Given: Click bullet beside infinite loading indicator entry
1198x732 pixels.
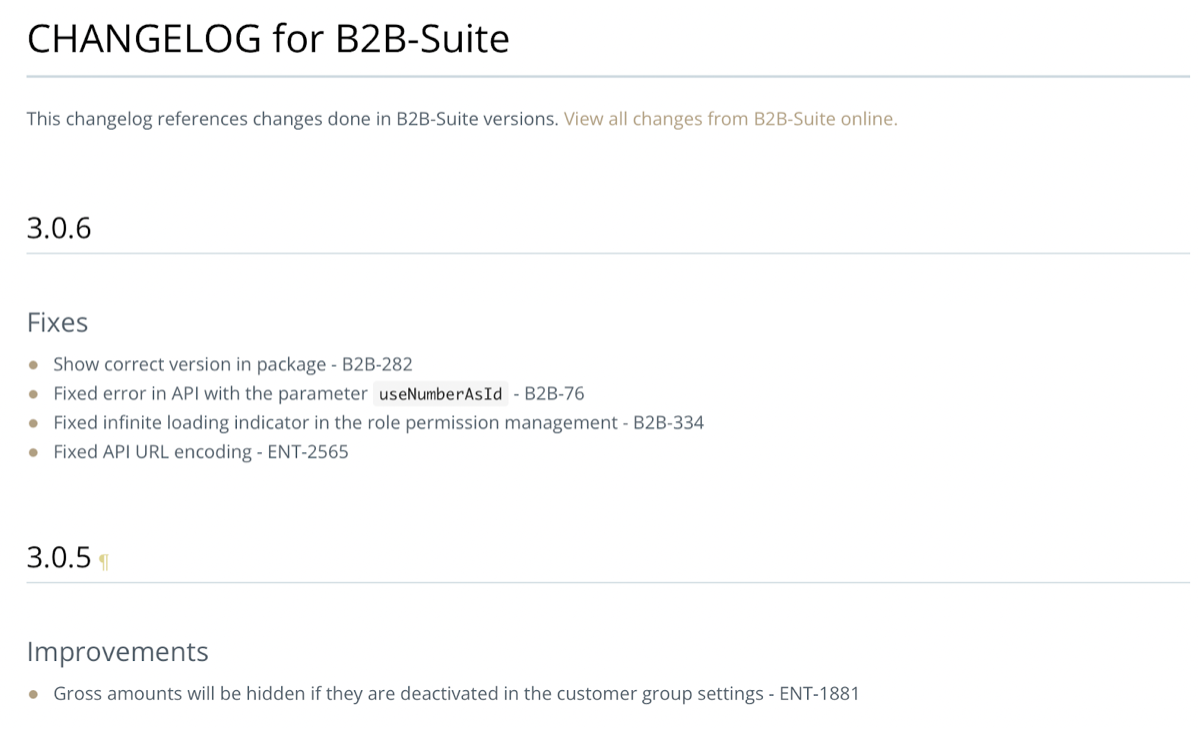Looking at the screenshot, I should [x=33, y=423].
